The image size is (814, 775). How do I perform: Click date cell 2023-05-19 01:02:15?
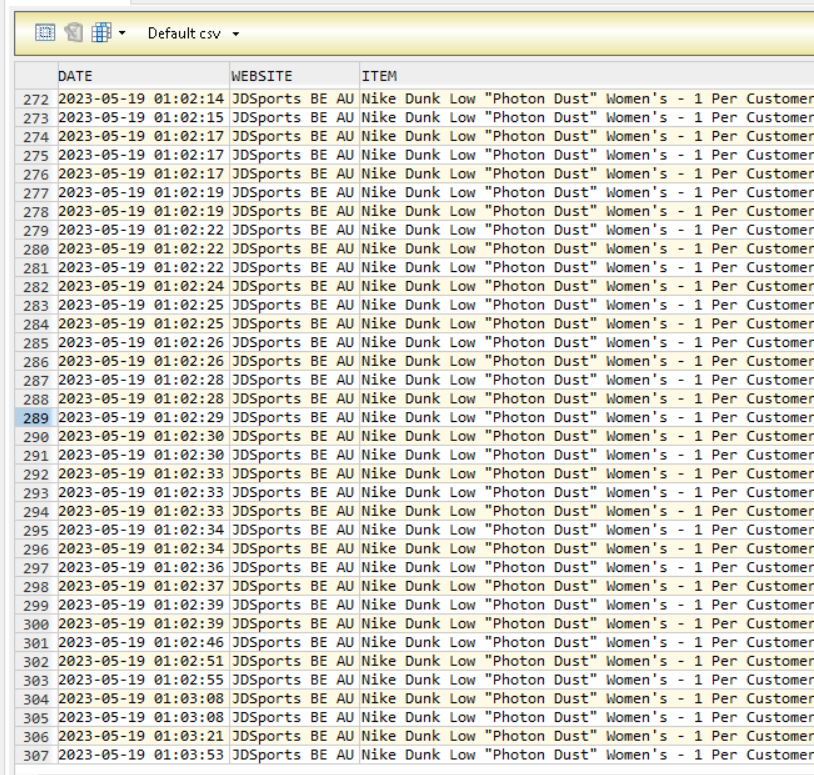[143, 117]
